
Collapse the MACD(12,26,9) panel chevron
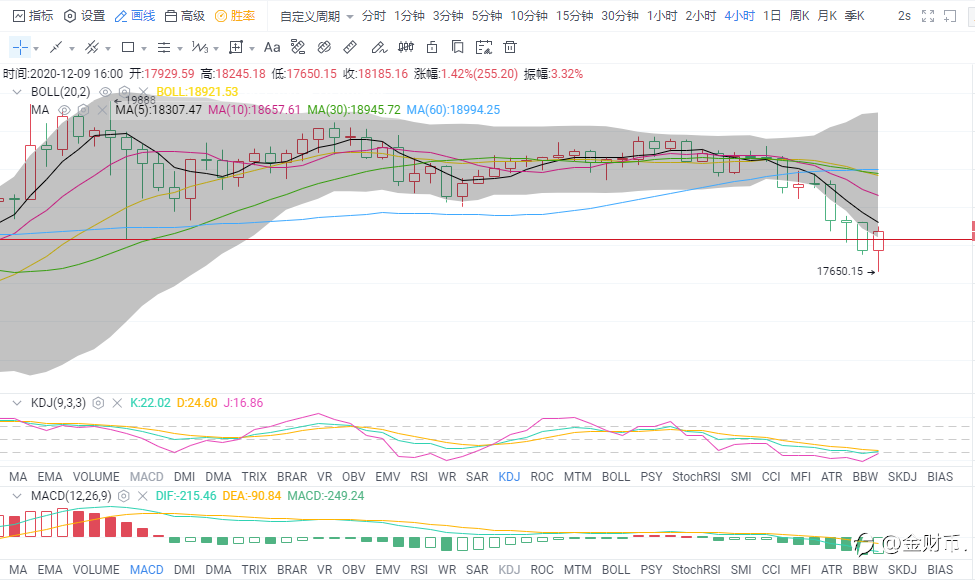point(17,496)
